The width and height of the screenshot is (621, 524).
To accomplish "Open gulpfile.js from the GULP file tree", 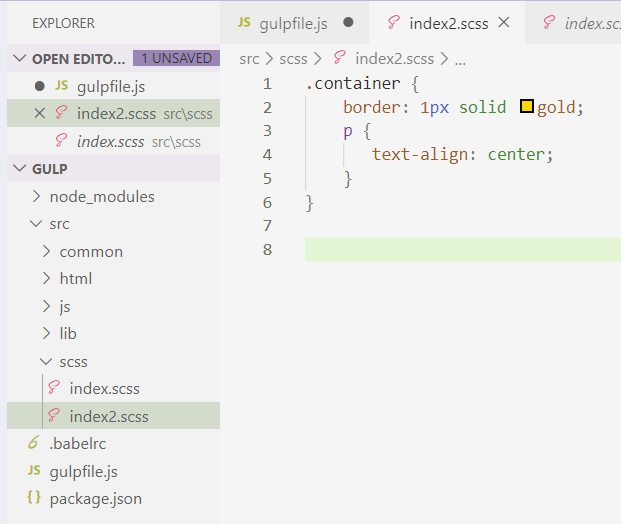I will point(83,471).
